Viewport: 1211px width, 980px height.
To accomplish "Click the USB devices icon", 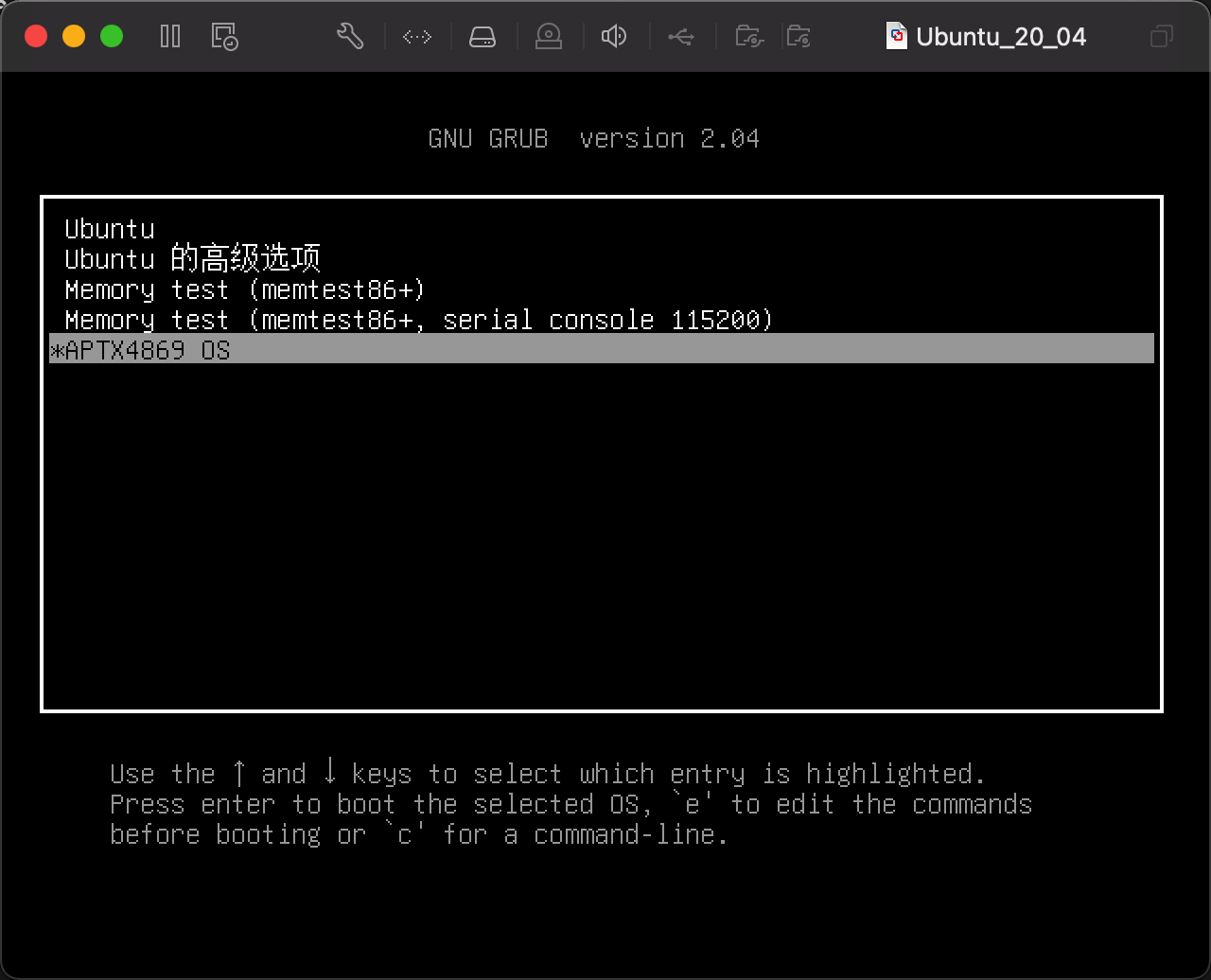I will [x=681, y=37].
